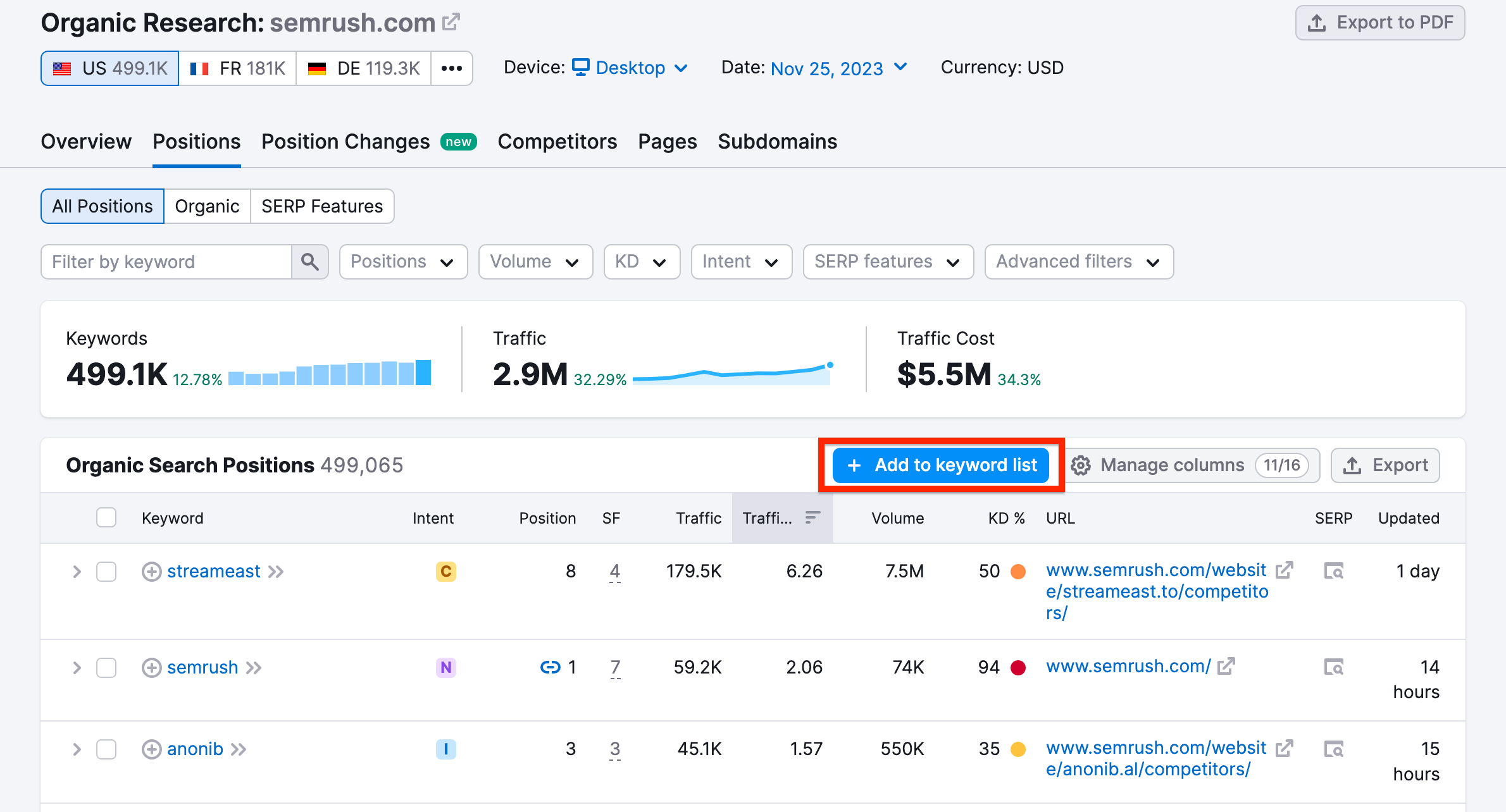
Task: Check the semrush row checkbox
Action: point(106,668)
